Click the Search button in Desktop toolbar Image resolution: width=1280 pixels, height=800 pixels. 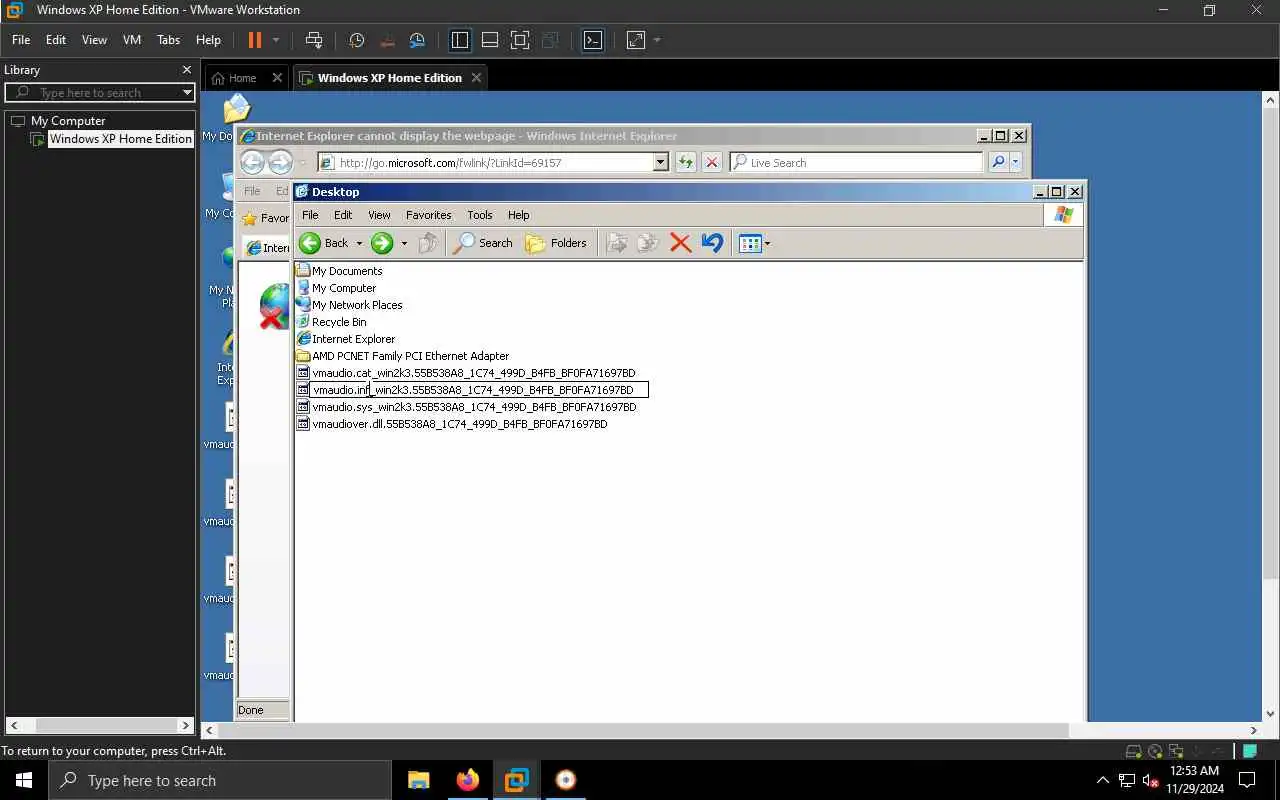point(483,243)
